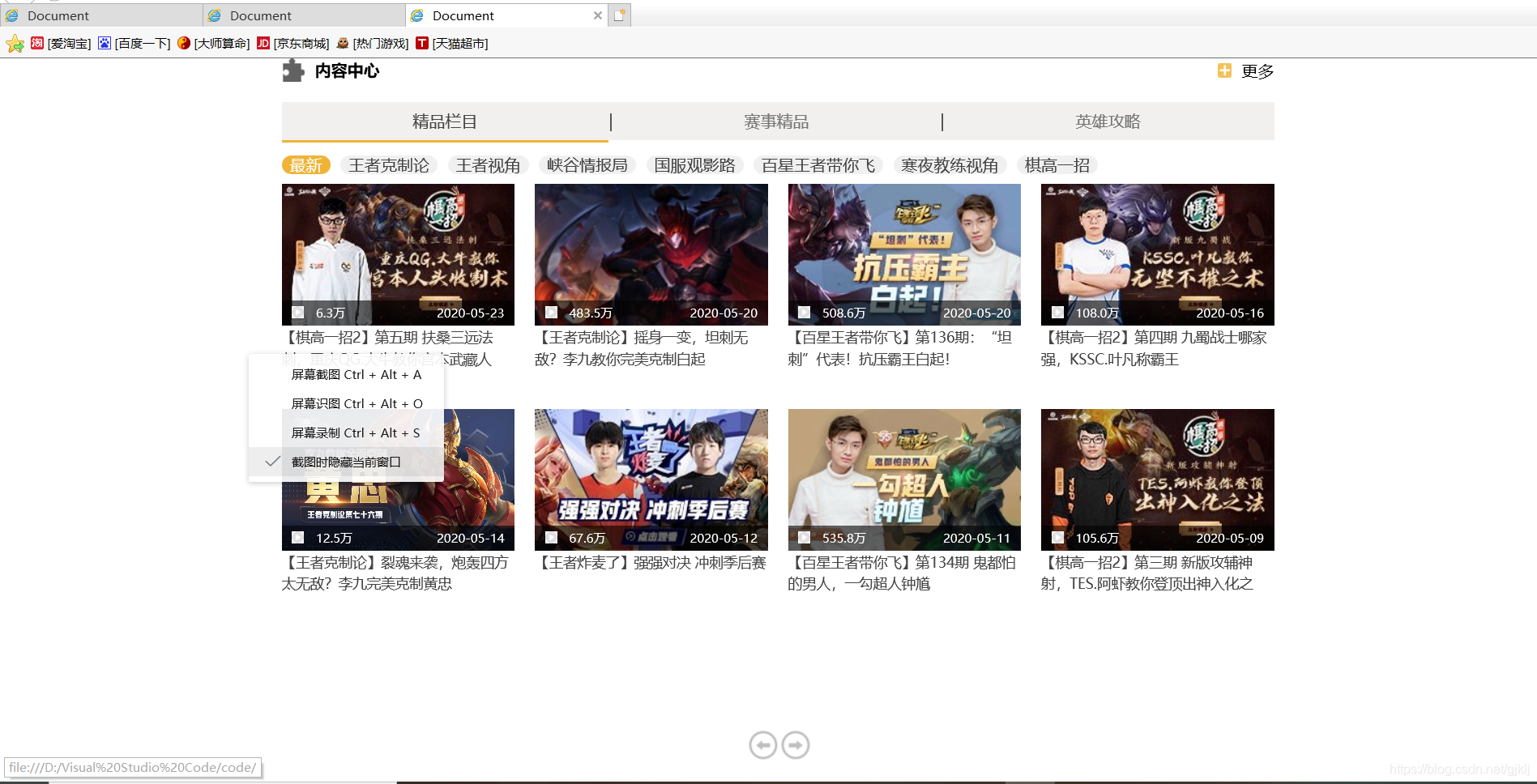Close the active Document tab

pyautogui.click(x=598, y=15)
